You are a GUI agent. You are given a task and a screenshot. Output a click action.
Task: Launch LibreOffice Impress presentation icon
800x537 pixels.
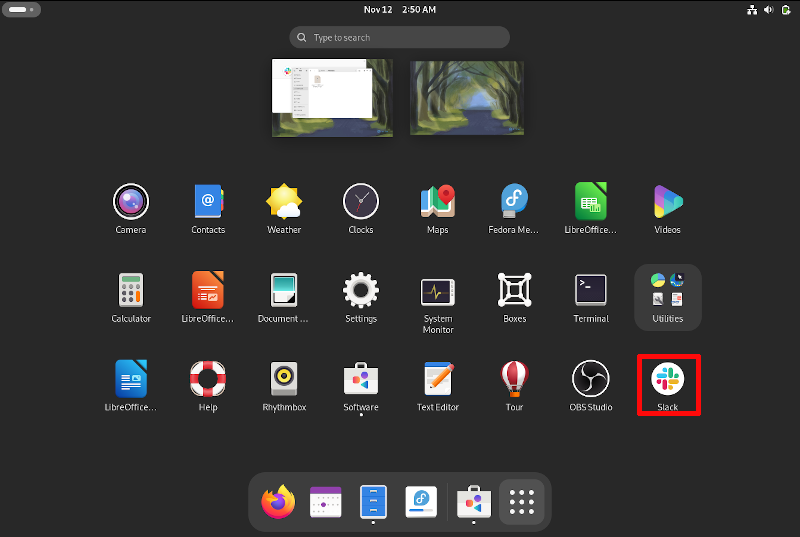[x=208, y=290]
